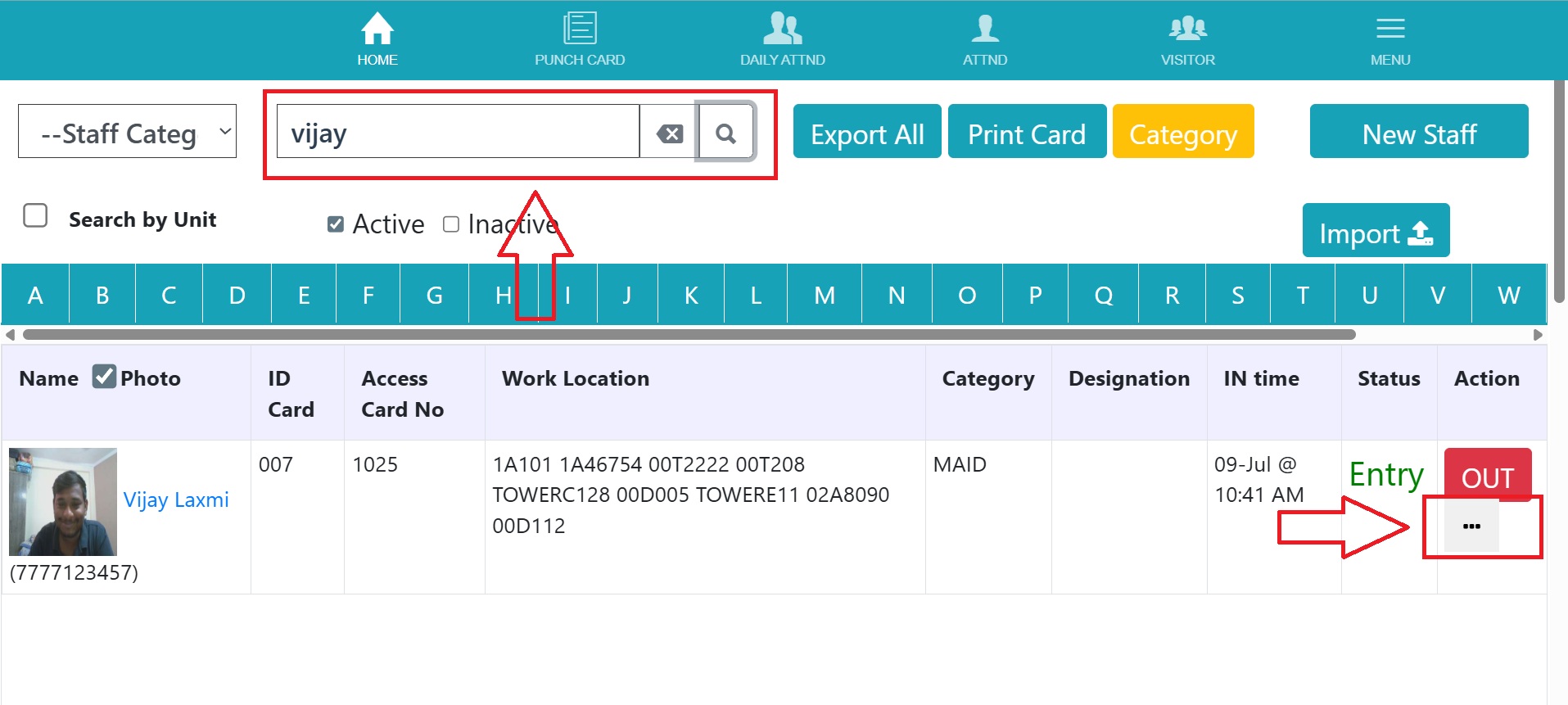Image resolution: width=1568 pixels, height=705 pixels.
Task: Open the Vijay Laxmi name link
Action: pyautogui.click(x=176, y=499)
